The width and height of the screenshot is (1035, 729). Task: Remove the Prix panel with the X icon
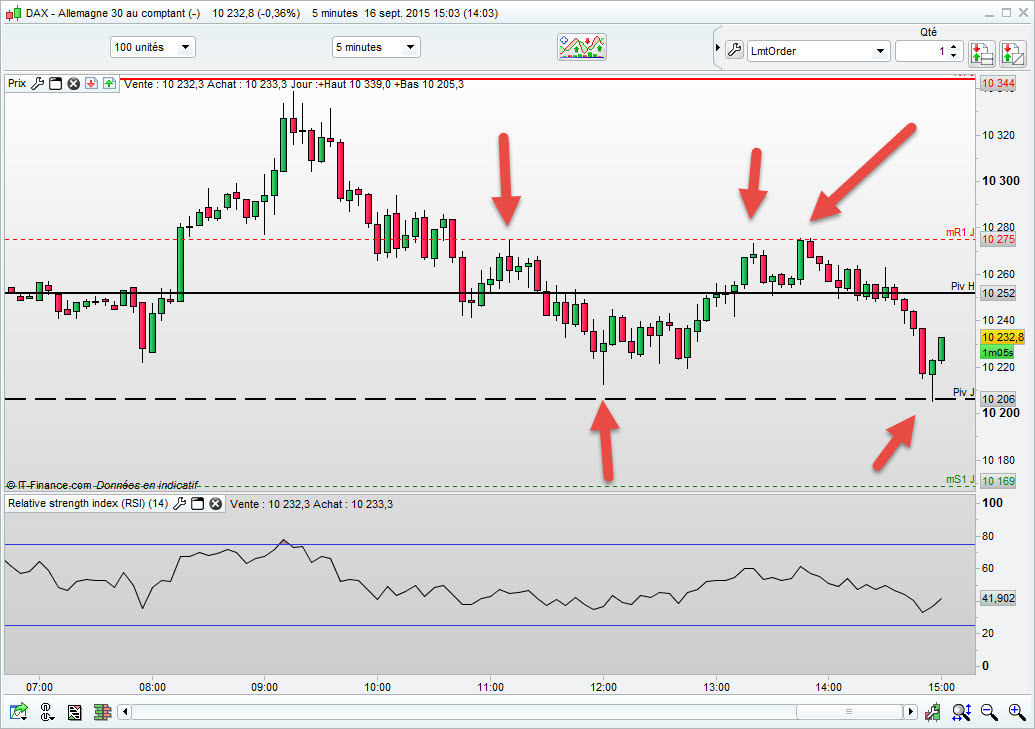[74, 83]
